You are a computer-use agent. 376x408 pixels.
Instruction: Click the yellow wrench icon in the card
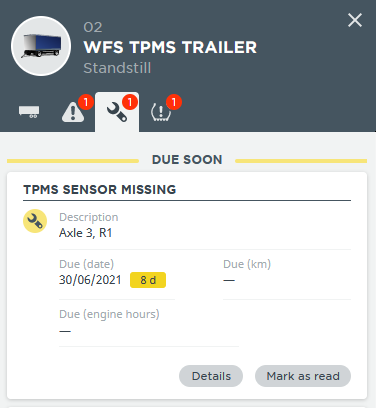point(35,221)
